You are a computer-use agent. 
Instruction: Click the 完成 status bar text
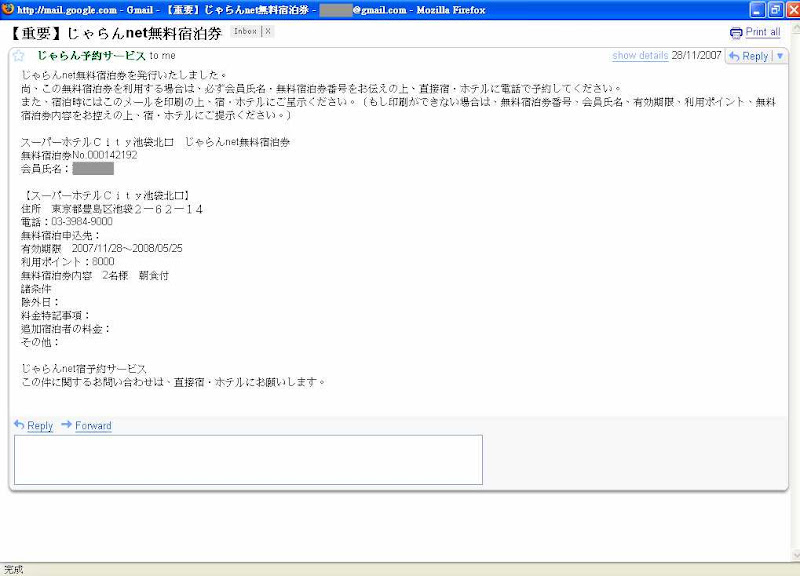coord(14,569)
